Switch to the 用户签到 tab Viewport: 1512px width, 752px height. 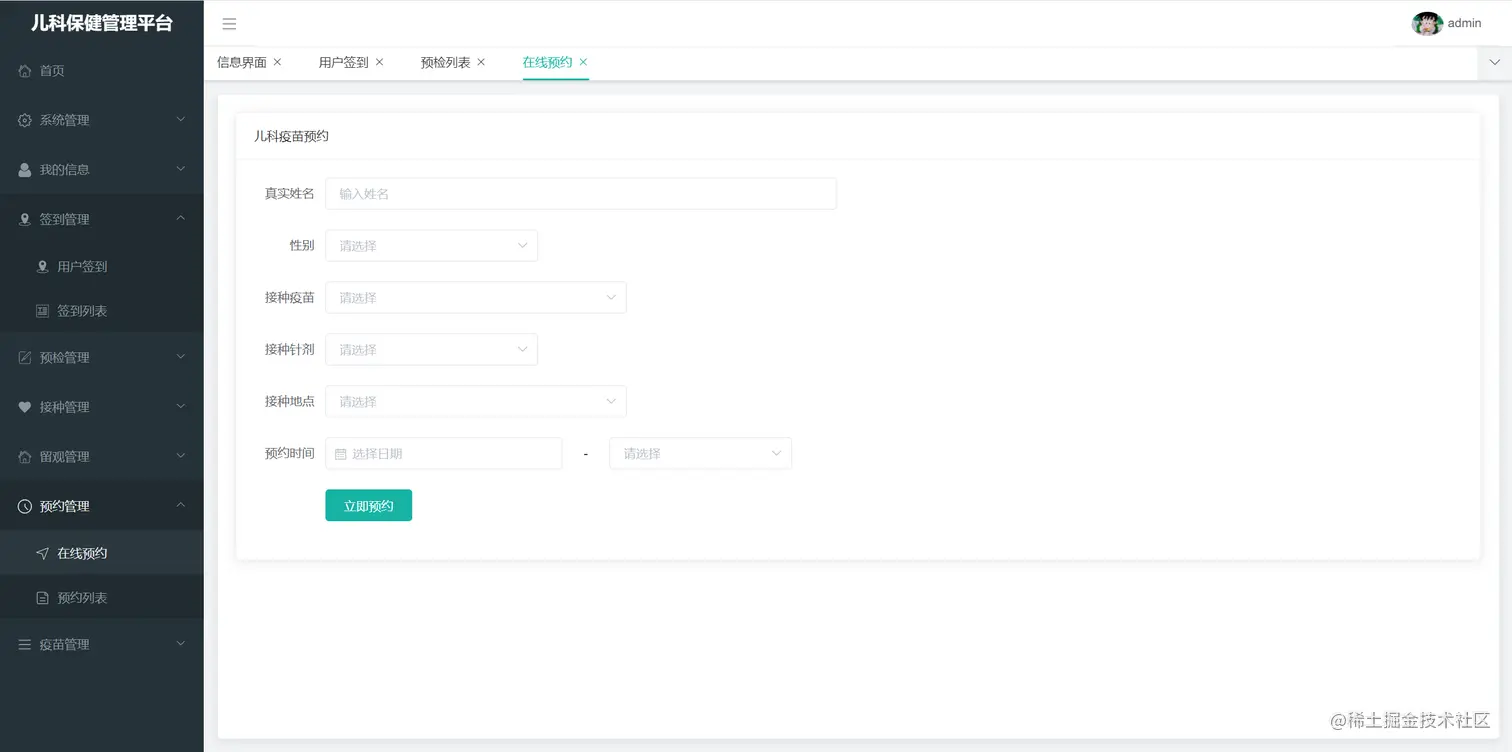[x=344, y=62]
